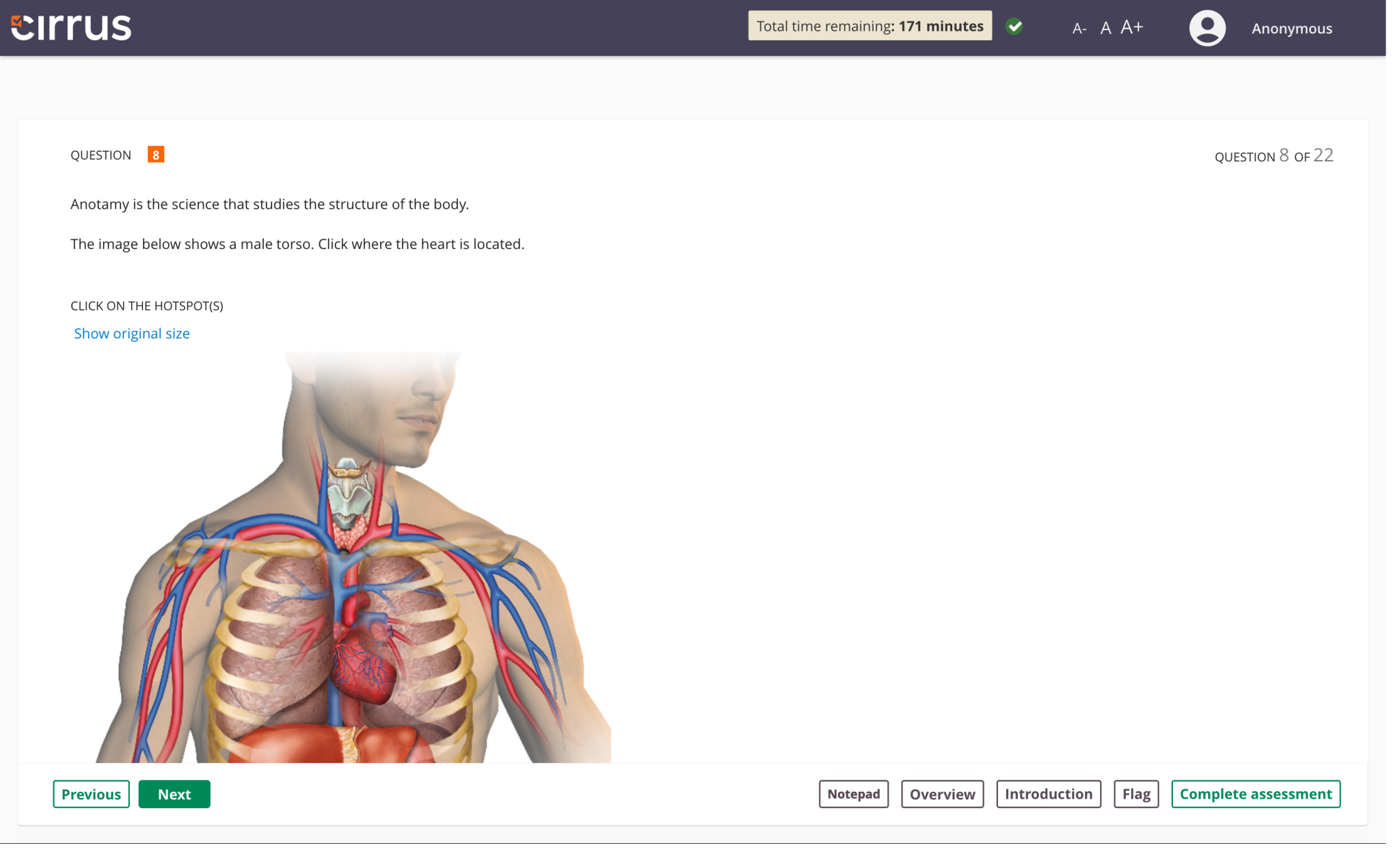
Task: Reset font size with middle A
Action: 1105,28
